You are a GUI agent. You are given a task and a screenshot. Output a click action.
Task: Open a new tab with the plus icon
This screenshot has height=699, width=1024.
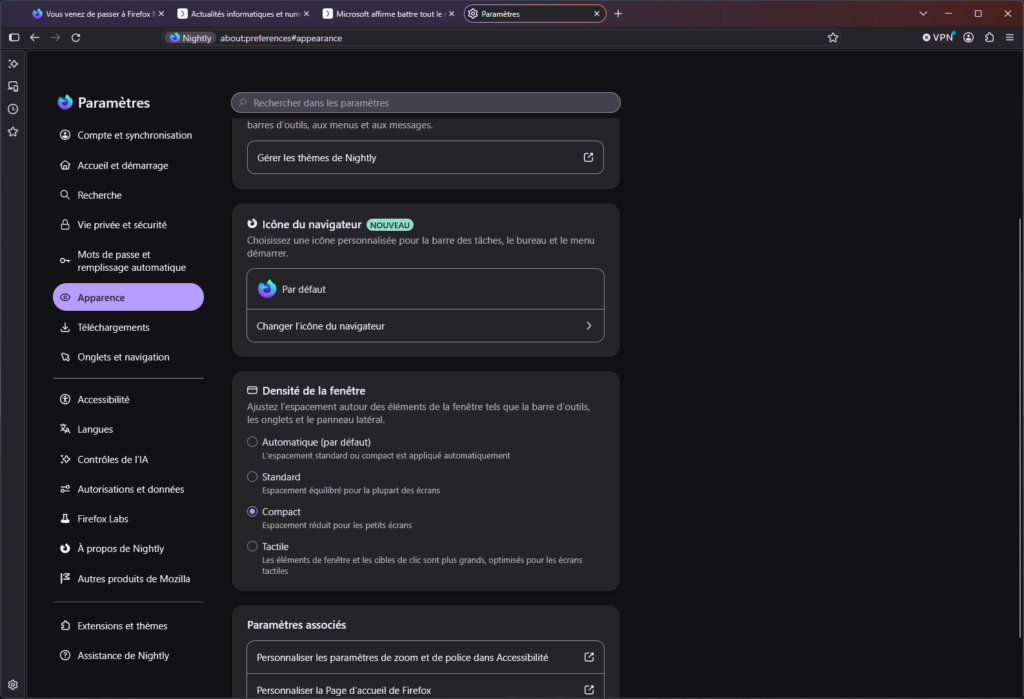click(618, 14)
